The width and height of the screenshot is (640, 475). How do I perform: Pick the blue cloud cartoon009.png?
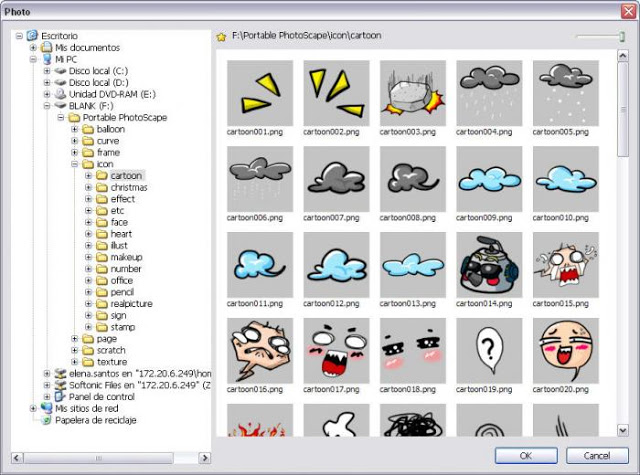489,179
